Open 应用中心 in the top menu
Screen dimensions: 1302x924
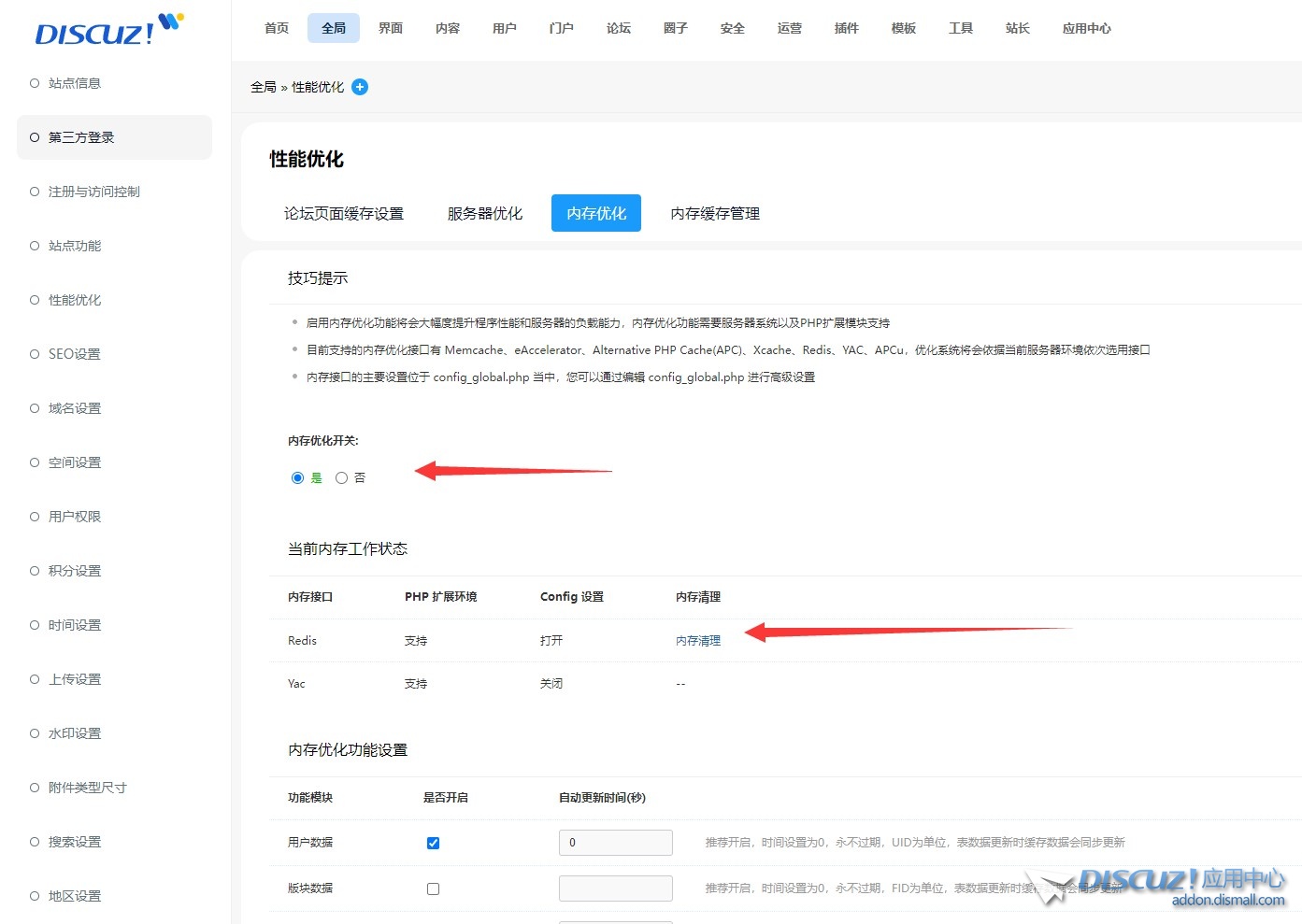click(1086, 29)
